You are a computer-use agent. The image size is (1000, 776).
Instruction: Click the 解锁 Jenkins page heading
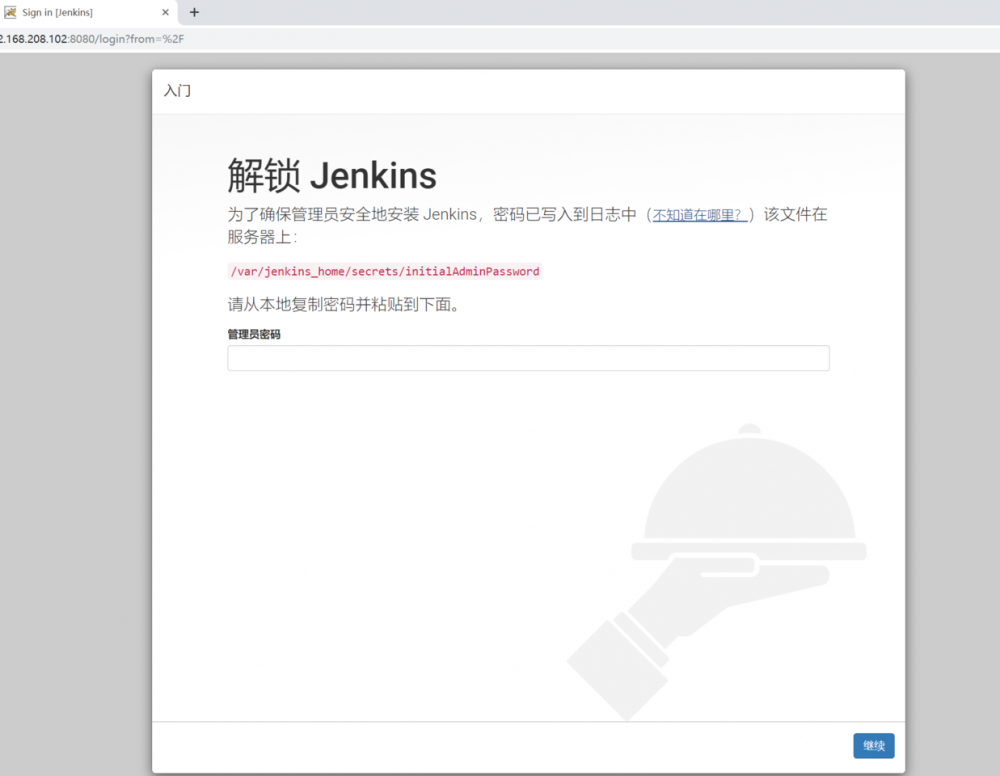[331, 175]
